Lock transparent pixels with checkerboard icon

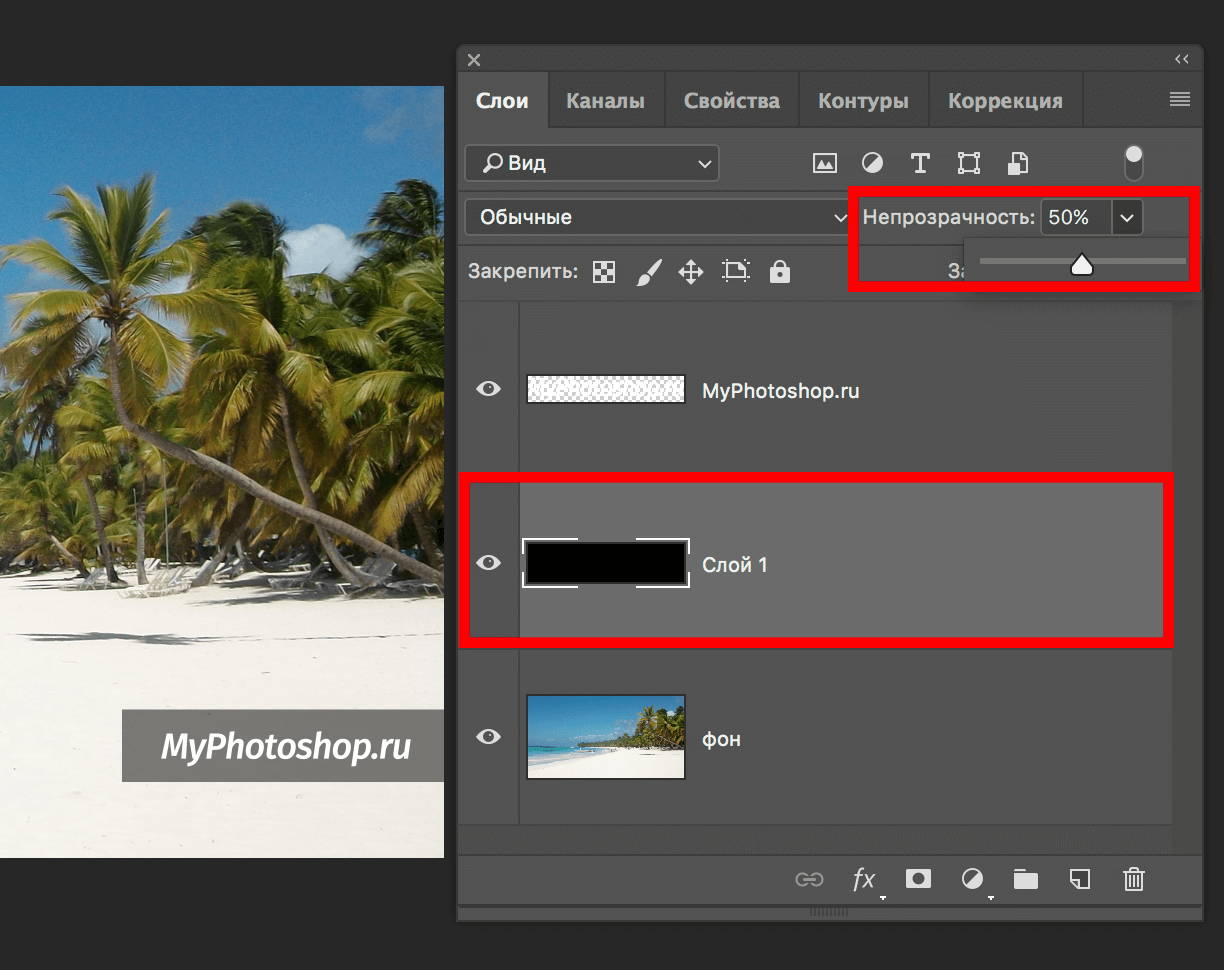pos(604,272)
